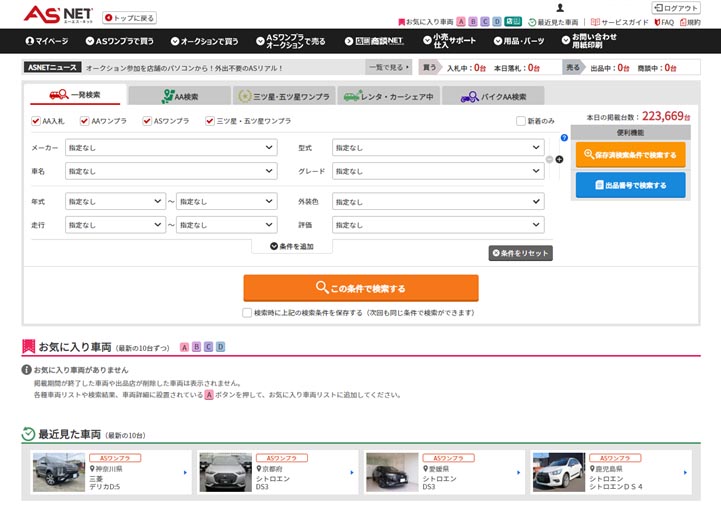Open the user account icon at top

point(560,8)
